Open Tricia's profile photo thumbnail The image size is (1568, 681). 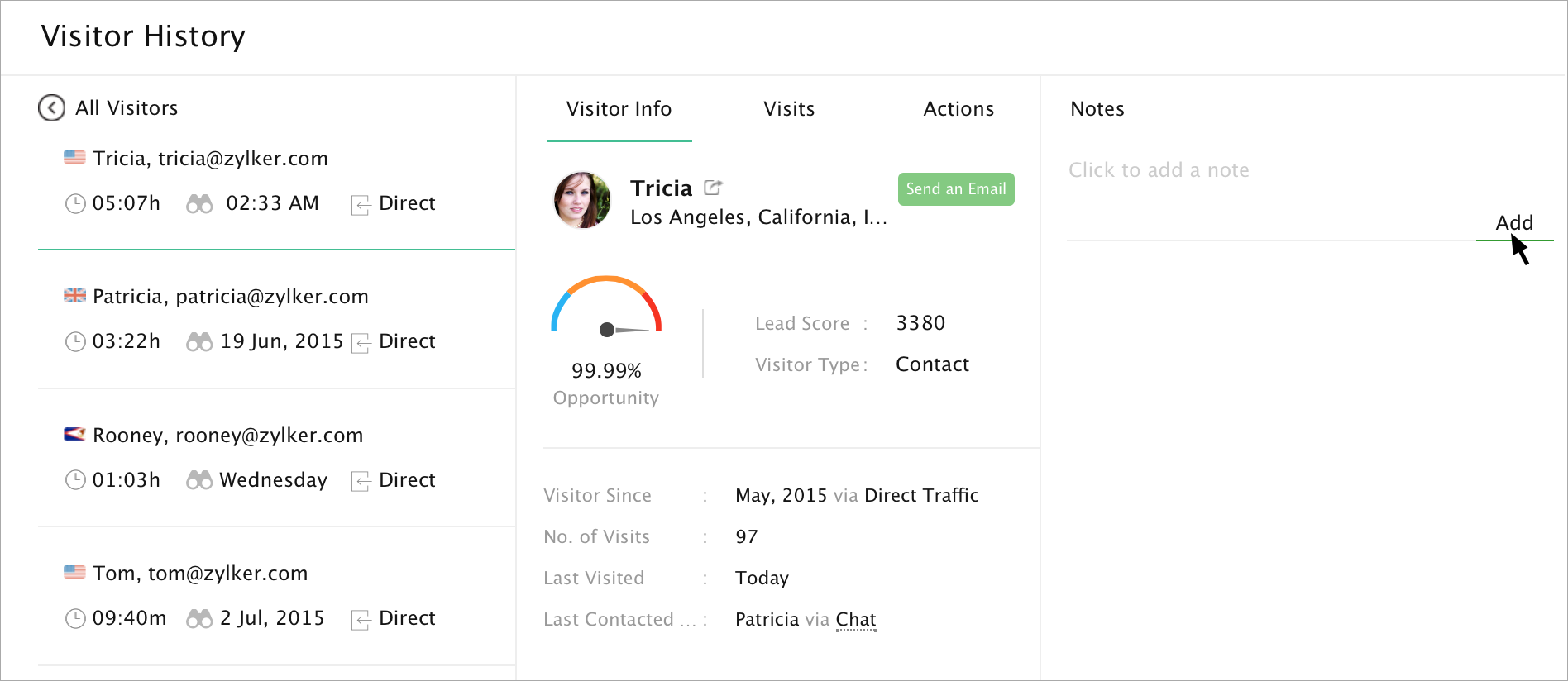coord(582,200)
